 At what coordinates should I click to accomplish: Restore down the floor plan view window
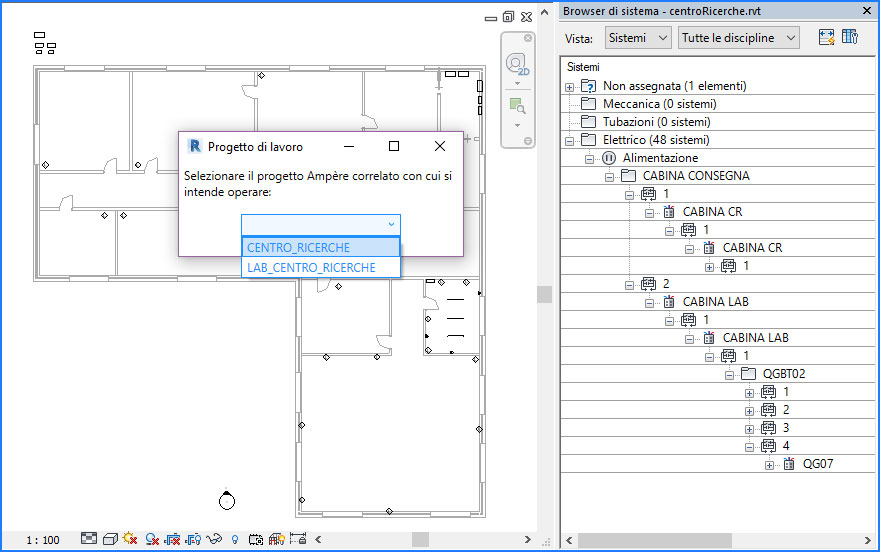(508, 17)
